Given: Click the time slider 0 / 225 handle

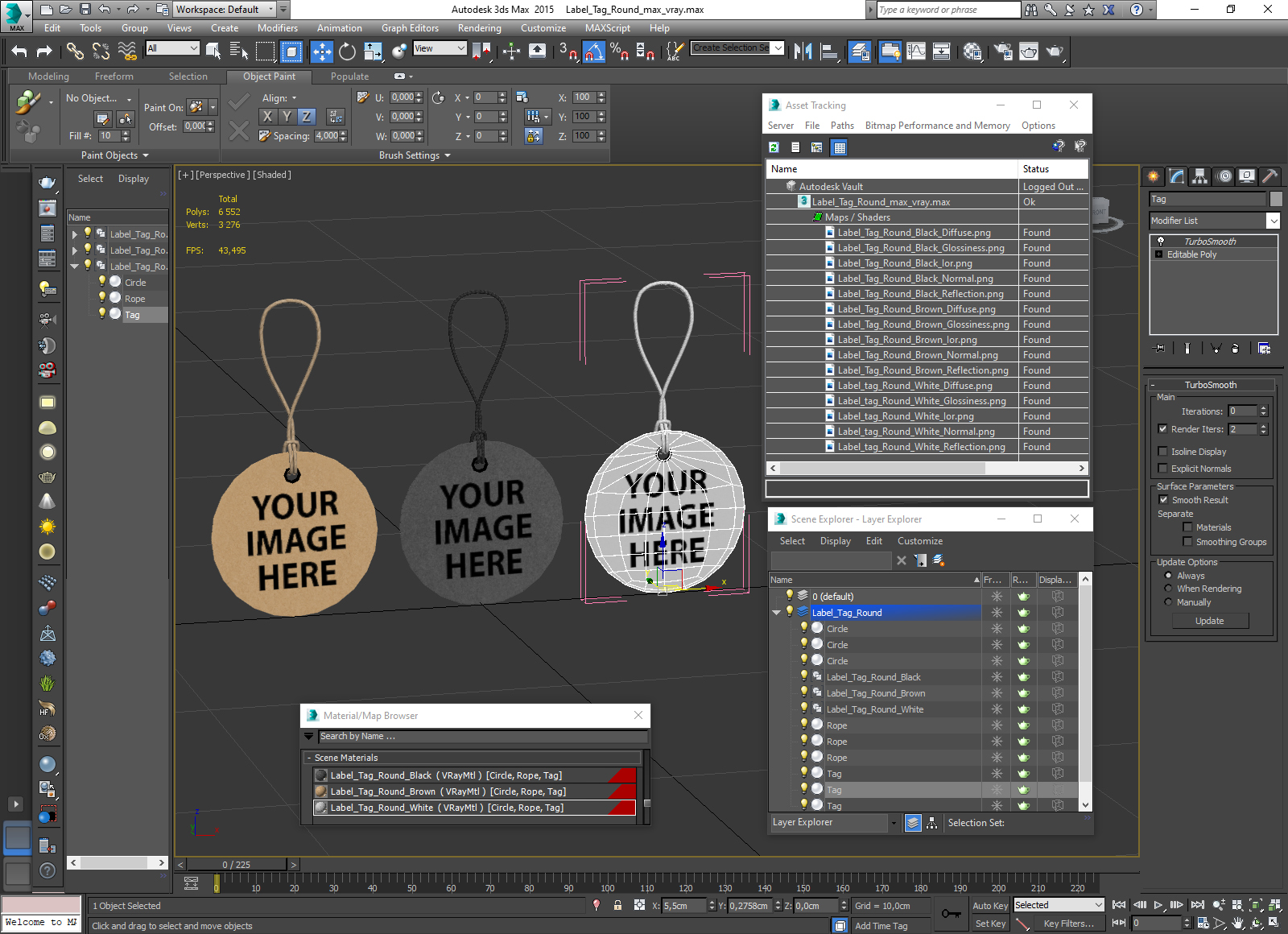Looking at the screenshot, I should tap(237, 865).
